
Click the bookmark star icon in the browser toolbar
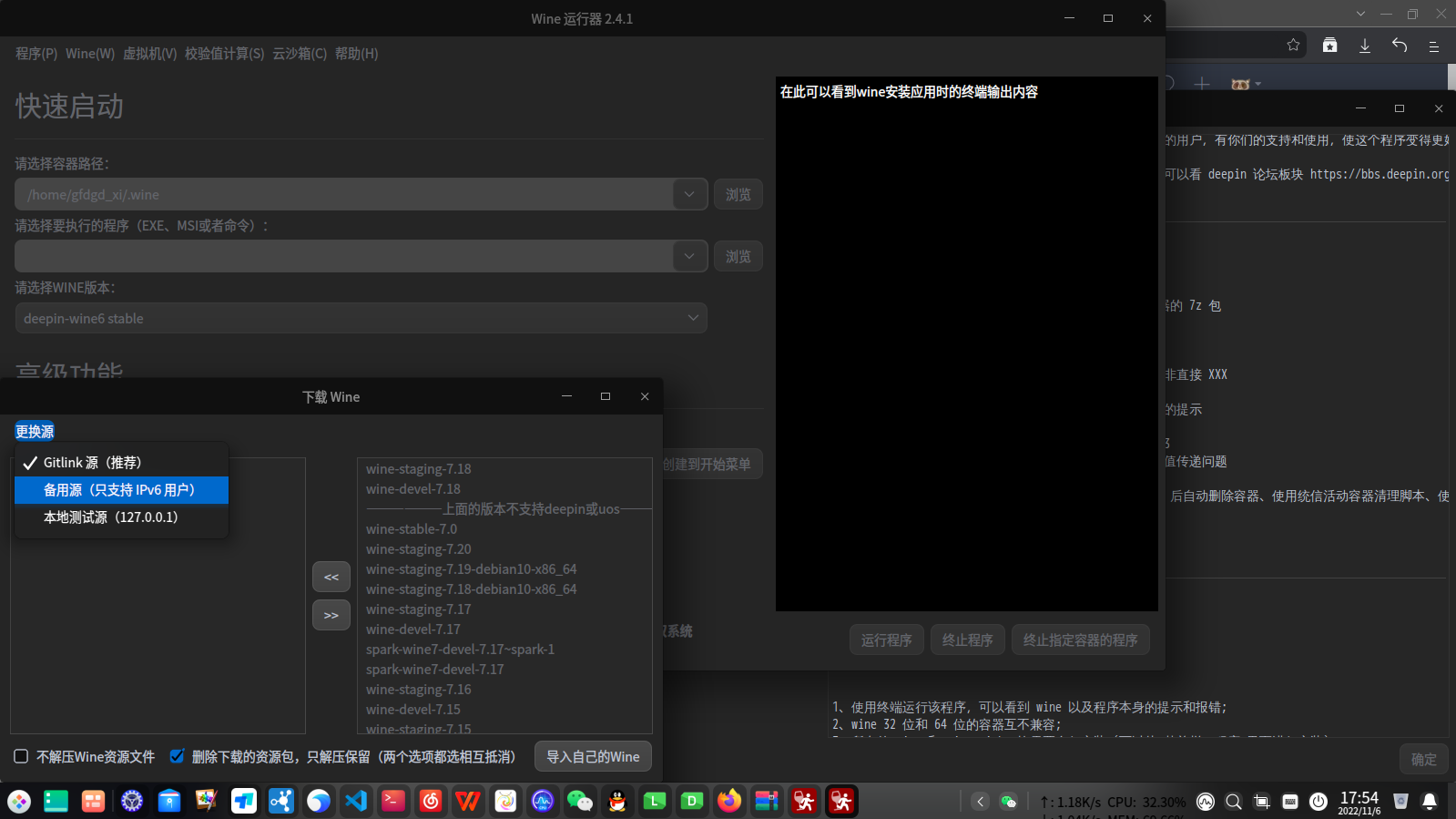point(1293,46)
